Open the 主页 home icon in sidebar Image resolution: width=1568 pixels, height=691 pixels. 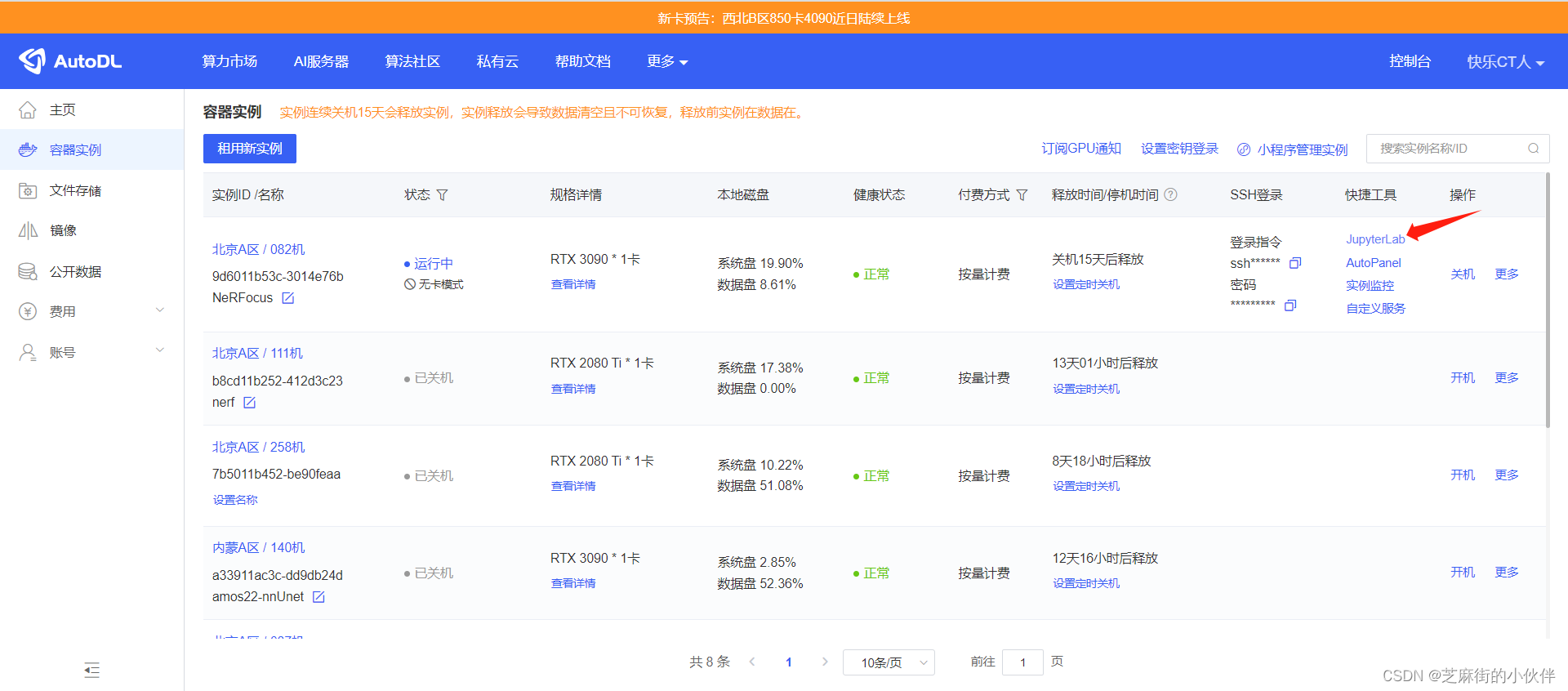coord(28,109)
